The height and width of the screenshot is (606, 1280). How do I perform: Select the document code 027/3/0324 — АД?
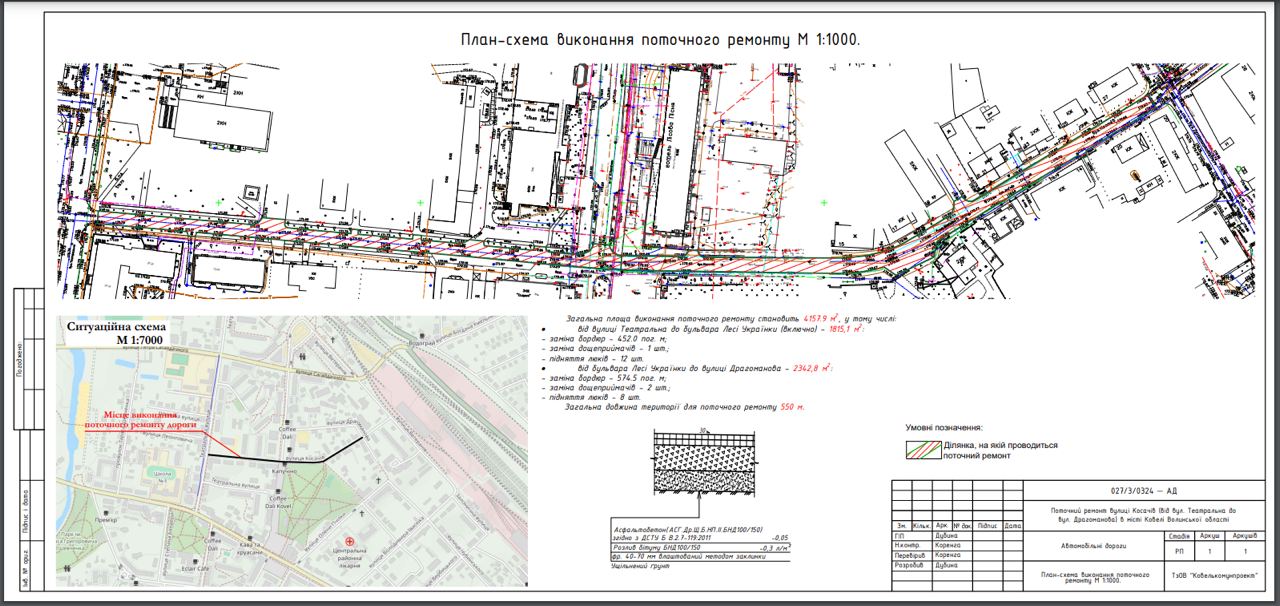click(x=1143, y=491)
